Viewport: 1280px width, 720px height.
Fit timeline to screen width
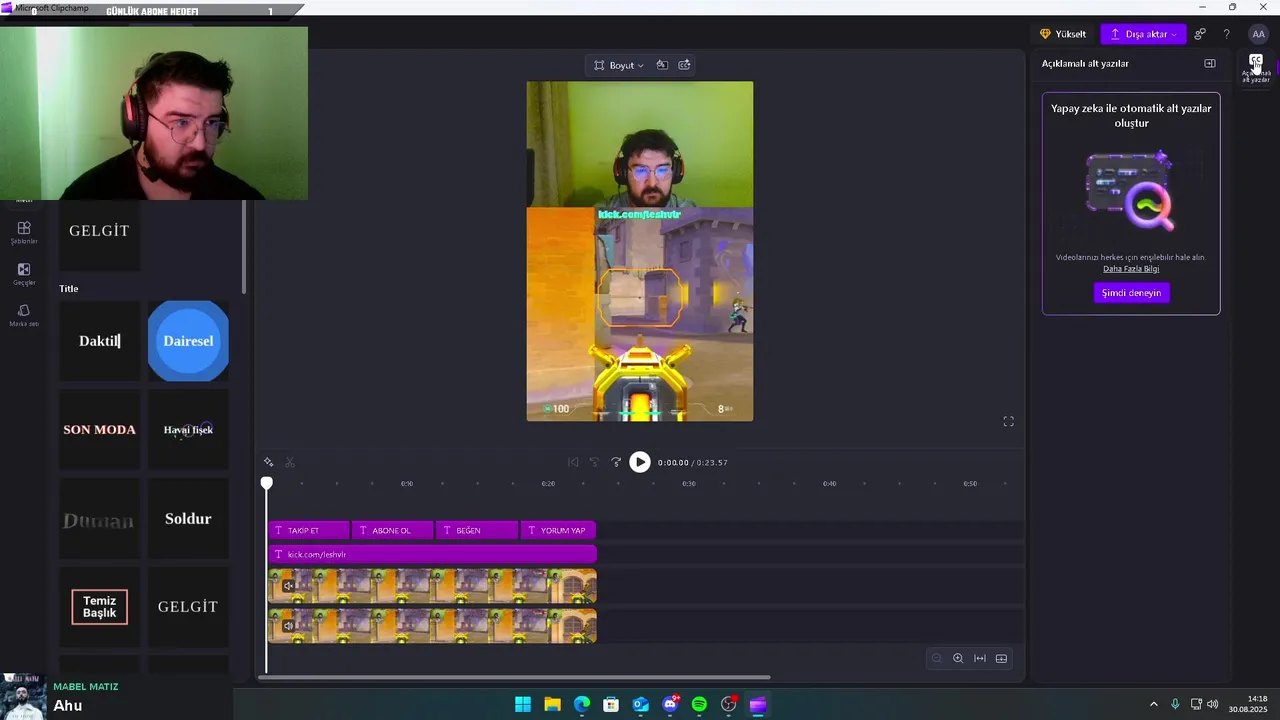980,658
